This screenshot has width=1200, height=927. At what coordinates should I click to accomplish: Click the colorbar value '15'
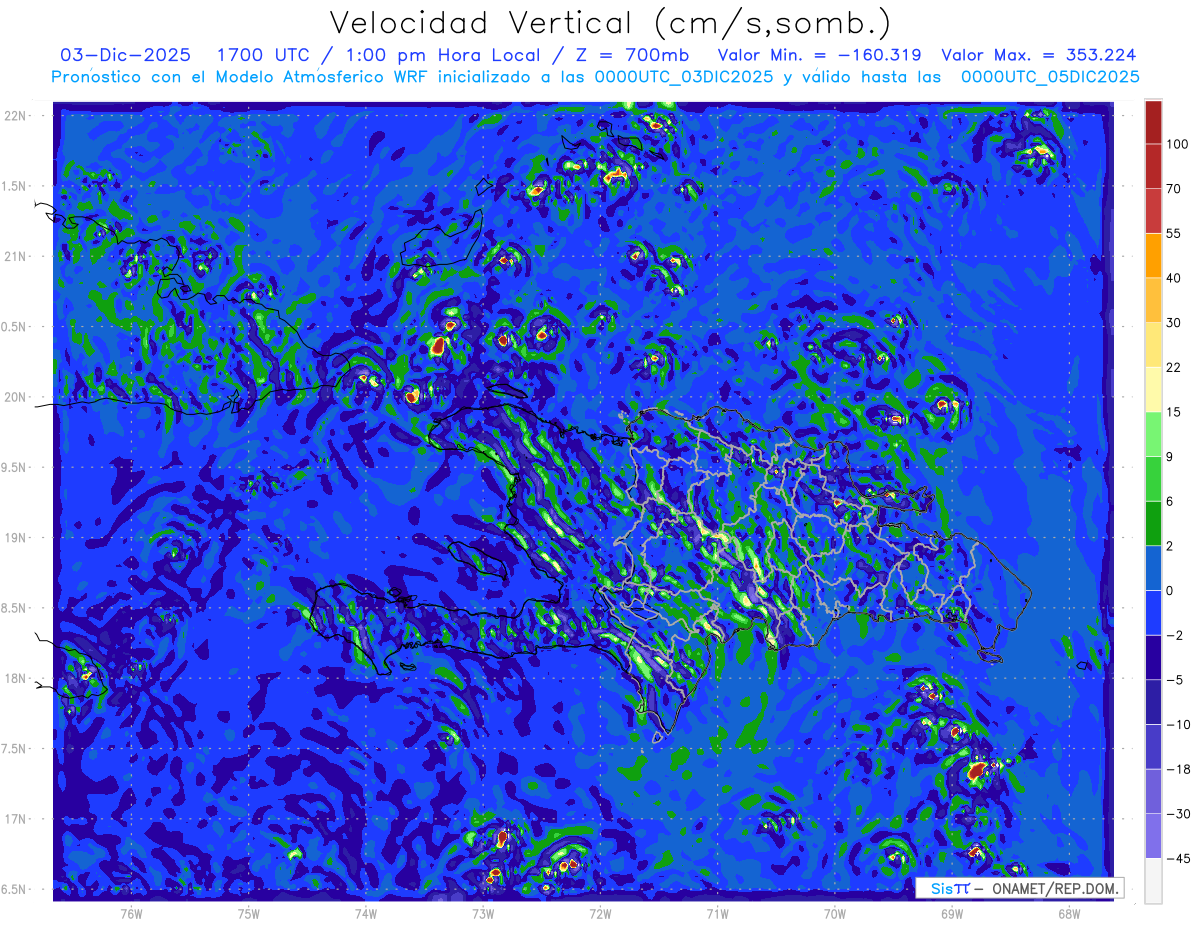click(x=1174, y=412)
